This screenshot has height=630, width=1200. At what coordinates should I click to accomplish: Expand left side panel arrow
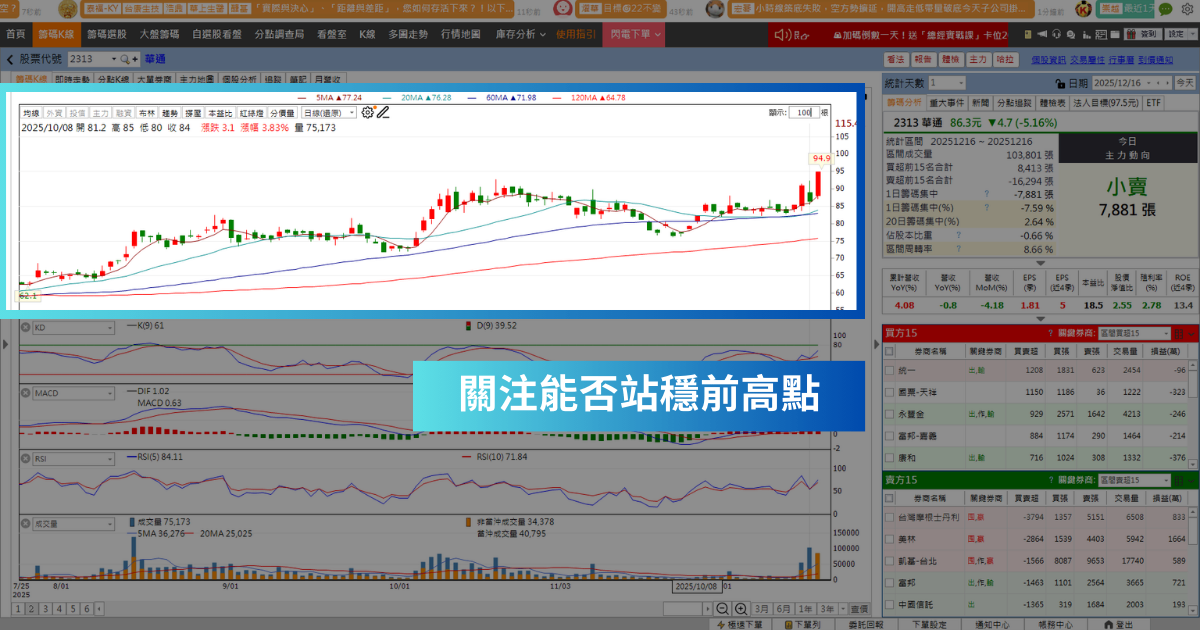[x=5, y=346]
